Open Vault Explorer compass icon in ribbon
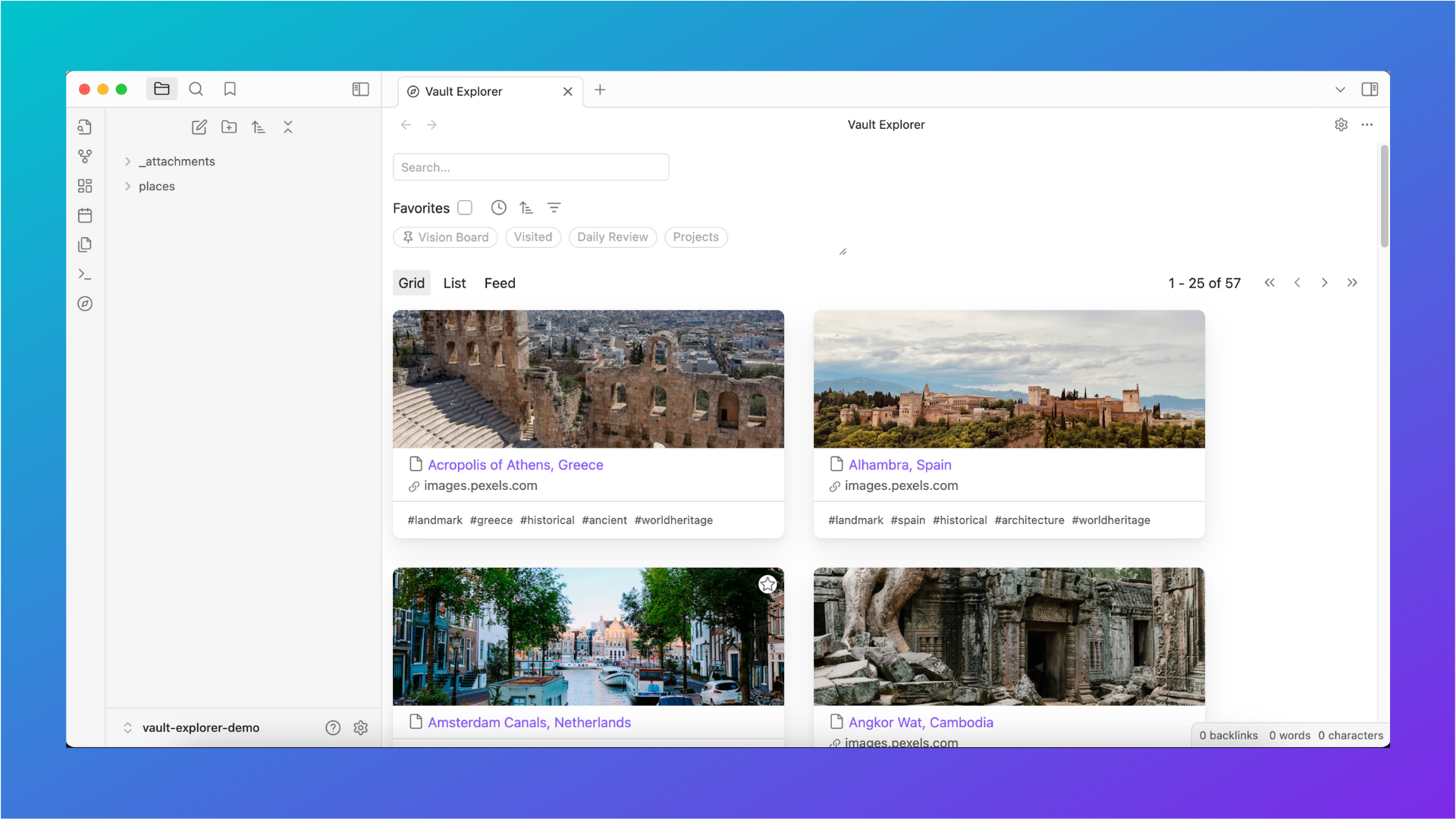 85,304
